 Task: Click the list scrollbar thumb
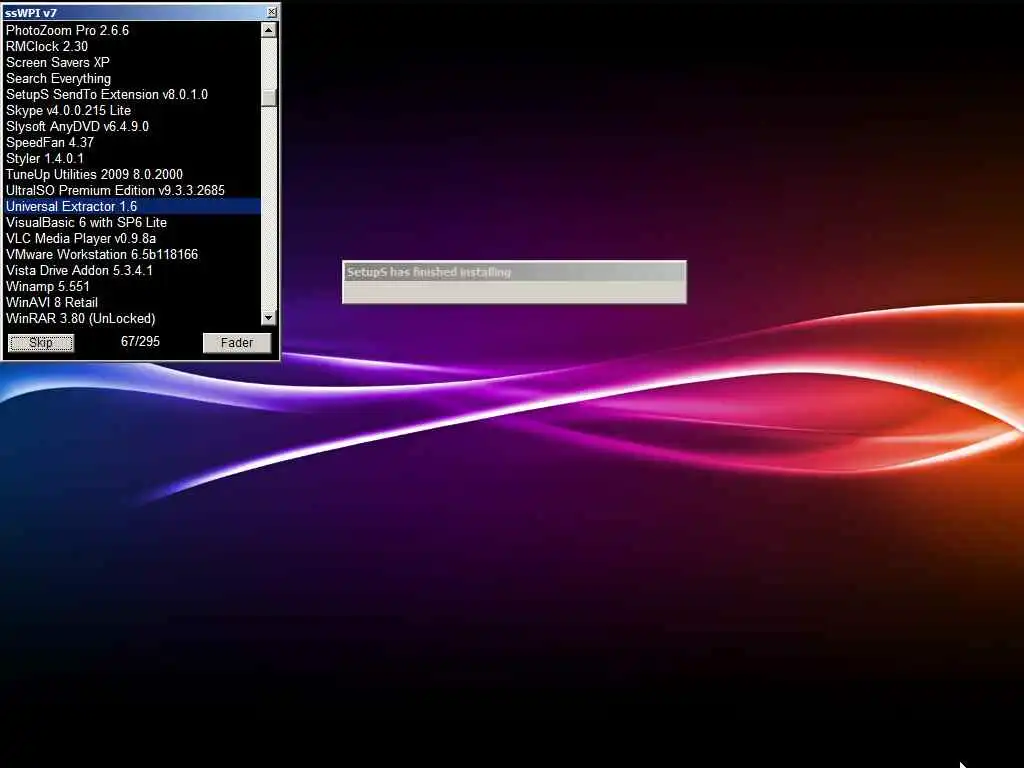(269, 97)
